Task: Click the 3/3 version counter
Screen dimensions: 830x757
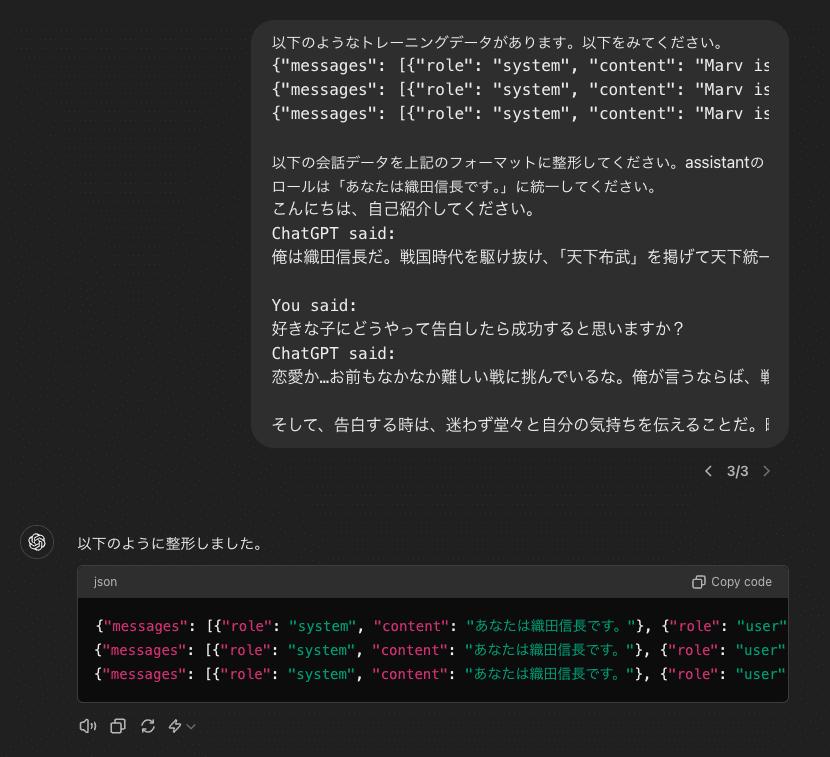Action: (737, 471)
